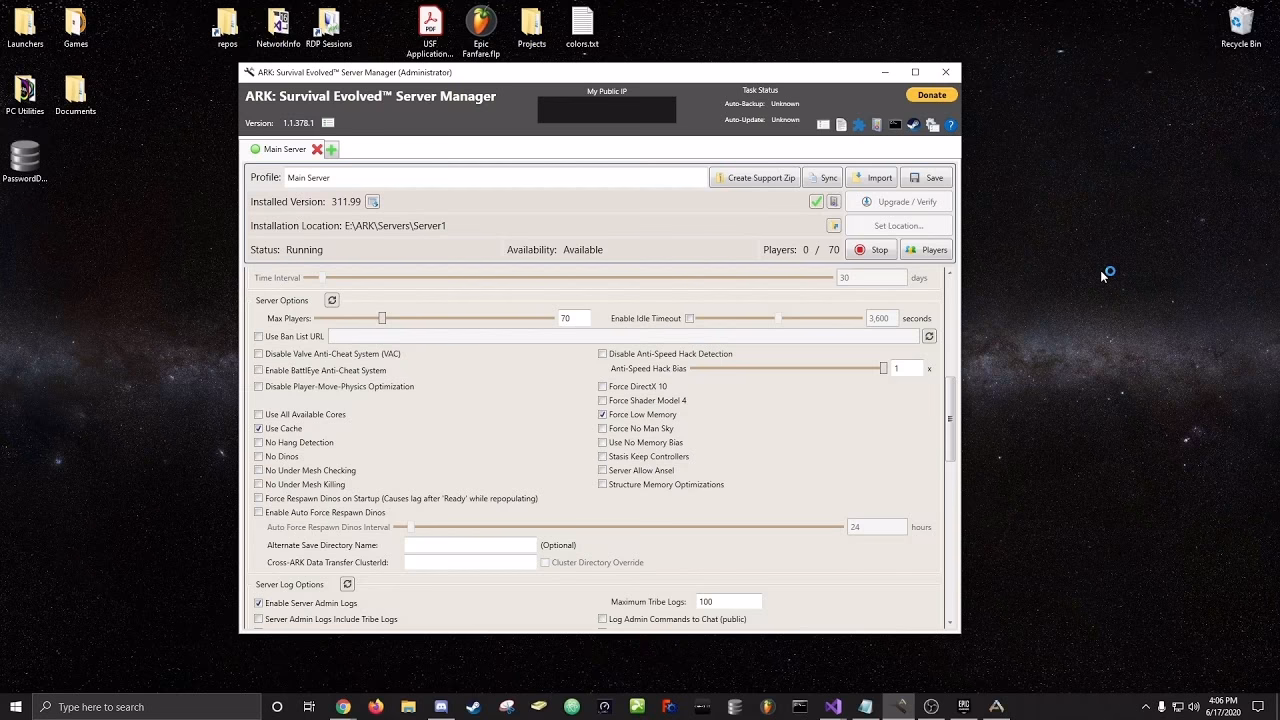Click the Windows taskbar search box
1280x720 pixels.
[148, 707]
